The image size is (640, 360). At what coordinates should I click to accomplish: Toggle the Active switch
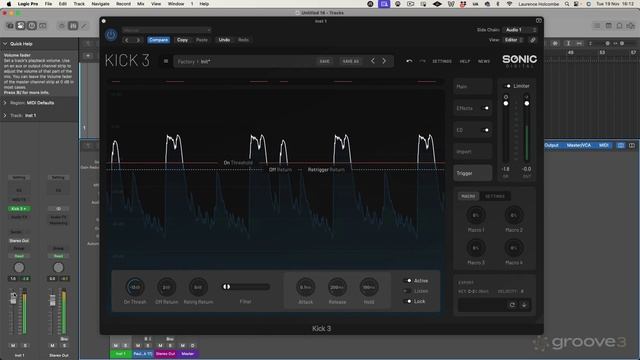(407, 281)
